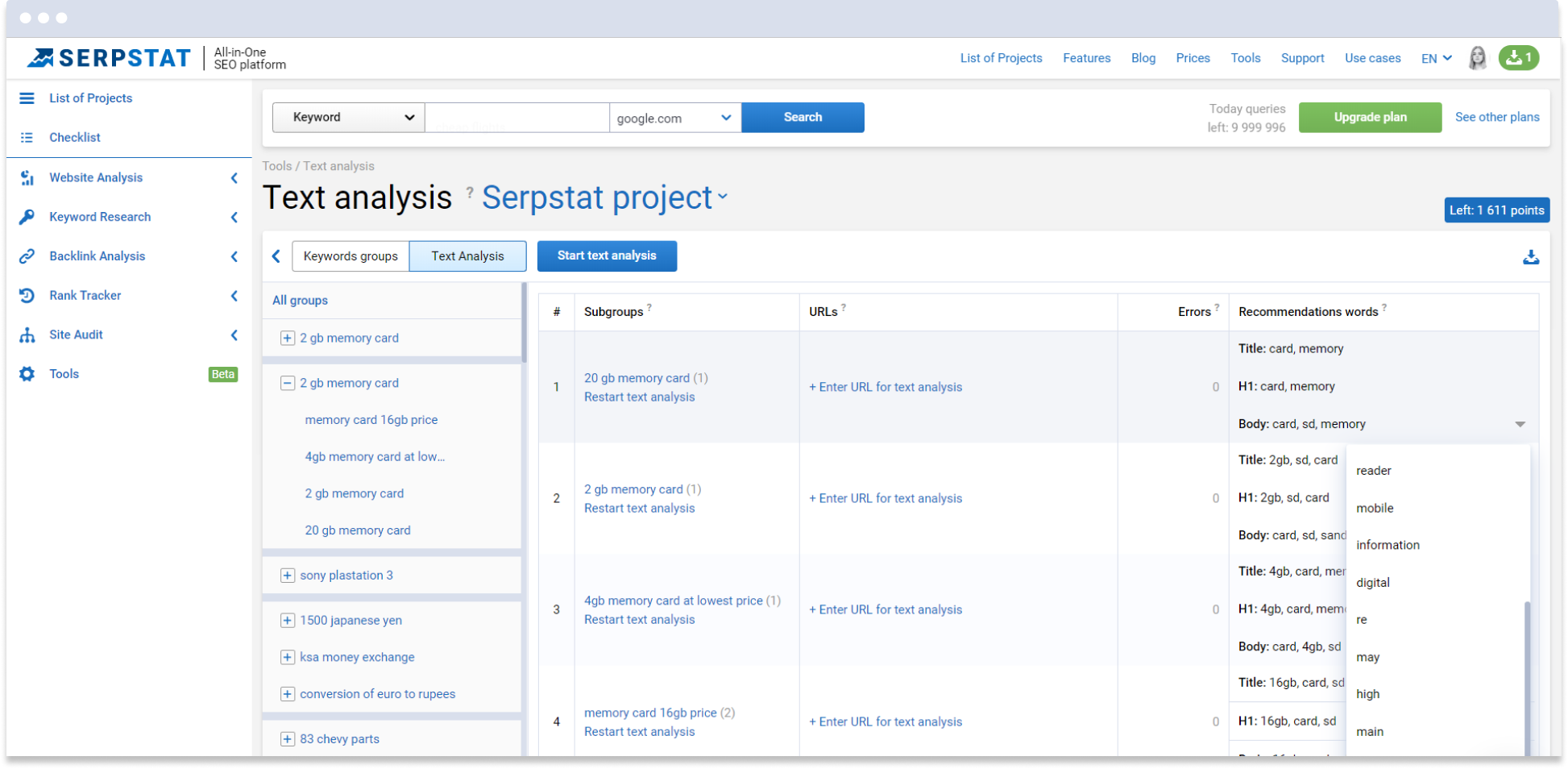Open the 4gb memory card at lowest price subgroup
The image size is (1568, 769).
[673, 601]
